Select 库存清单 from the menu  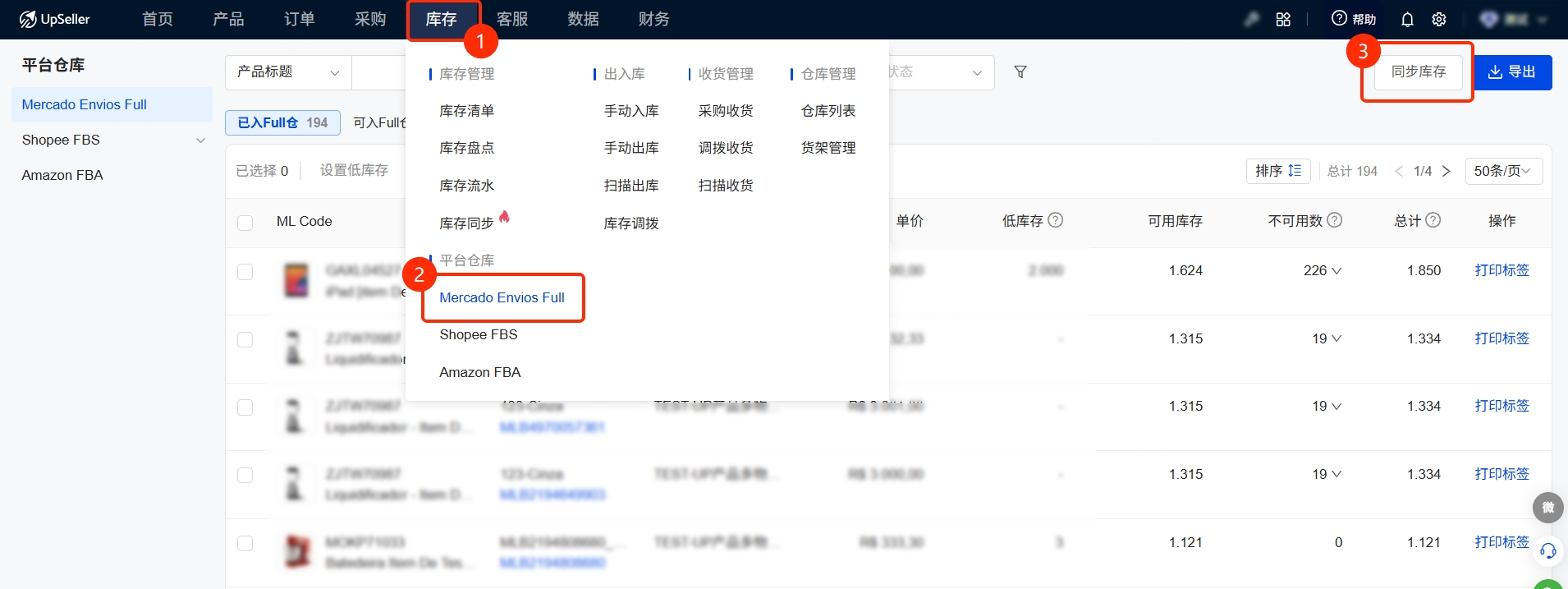tap(466, 111)
